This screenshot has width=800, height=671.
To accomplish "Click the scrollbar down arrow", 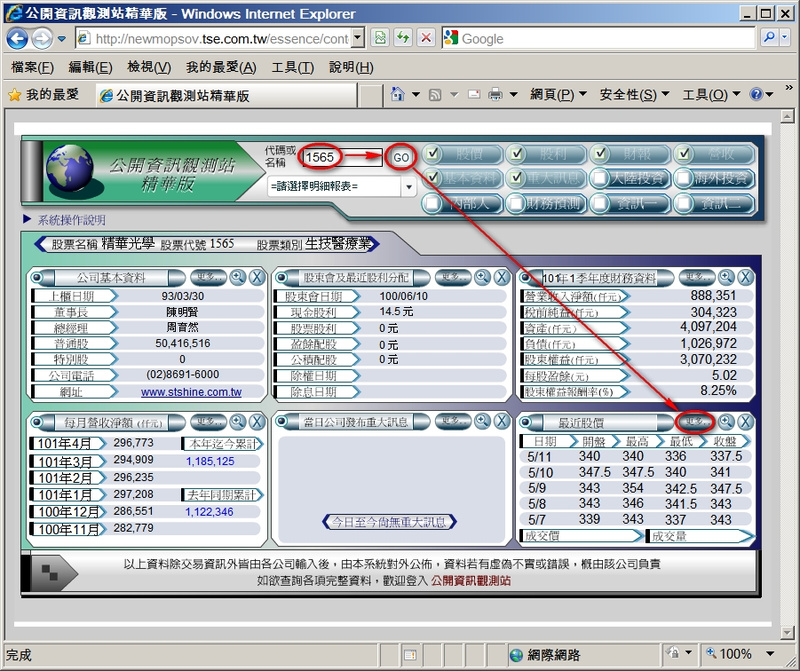I will coord(787,633).
